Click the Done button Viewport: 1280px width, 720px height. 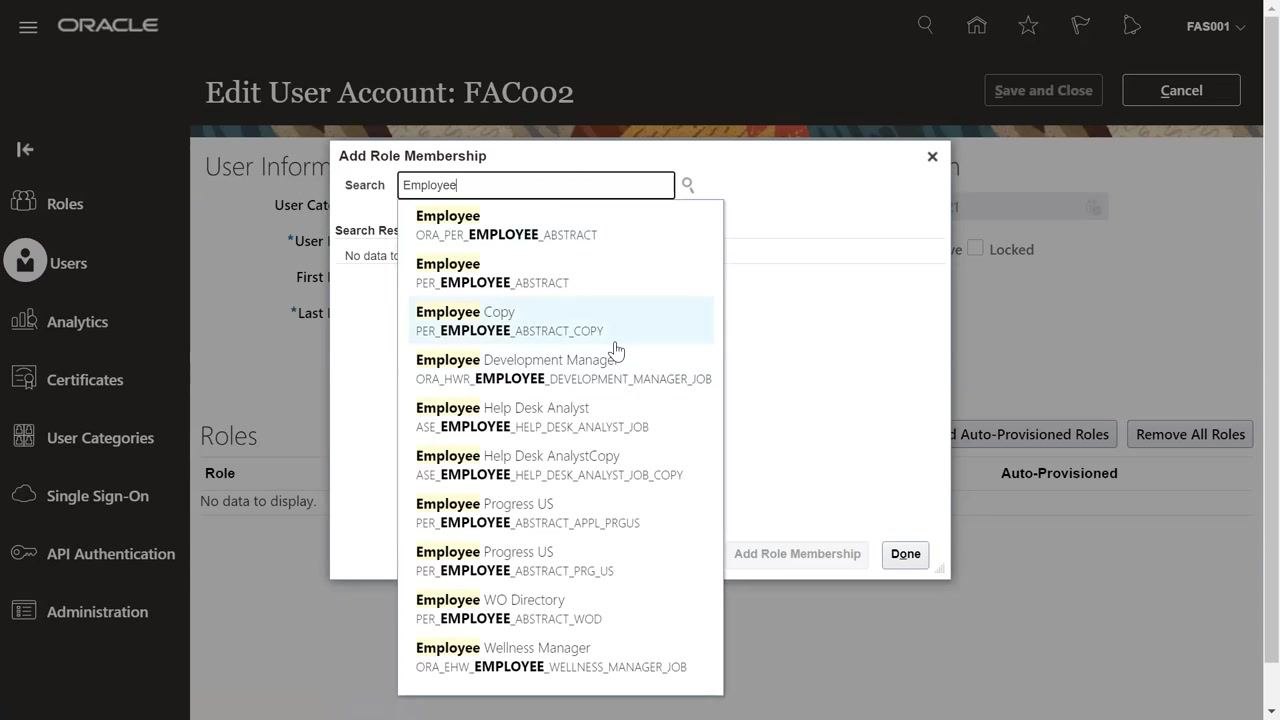point(905,555)
